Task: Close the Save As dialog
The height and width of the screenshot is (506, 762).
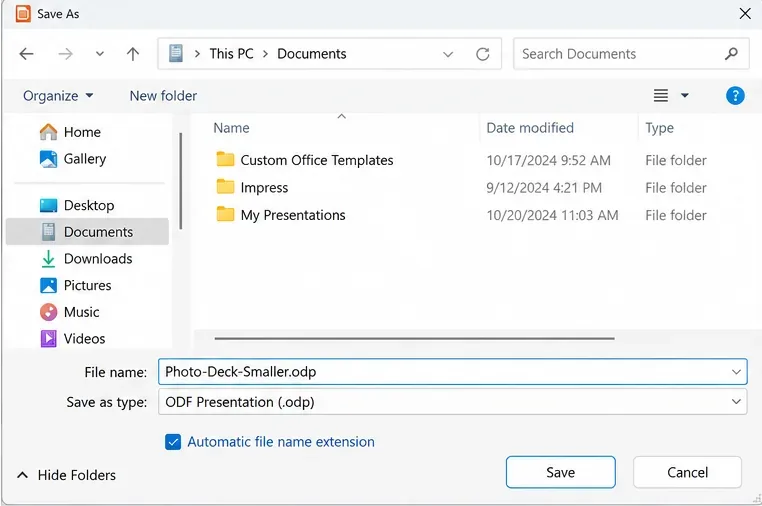Action: coord(745,14)
